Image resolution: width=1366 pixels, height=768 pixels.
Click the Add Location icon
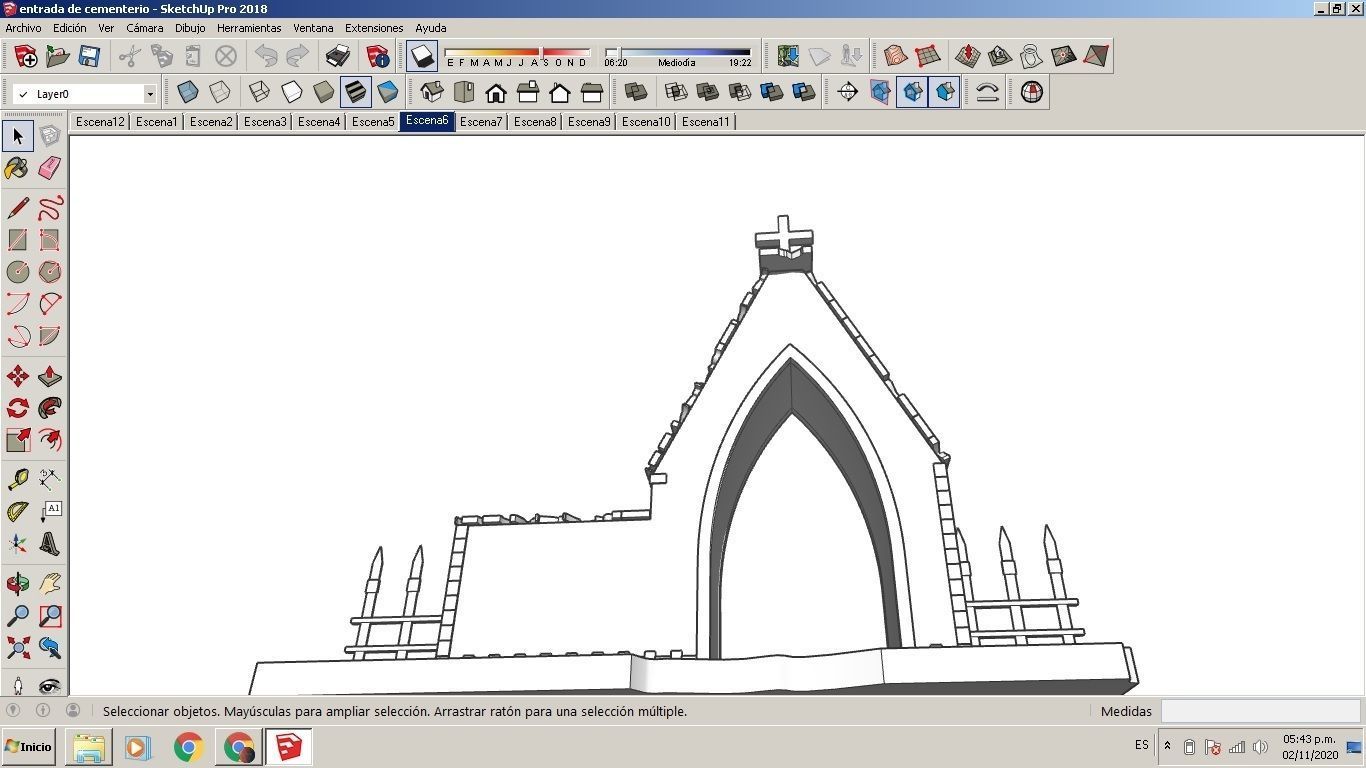[788, 56]
